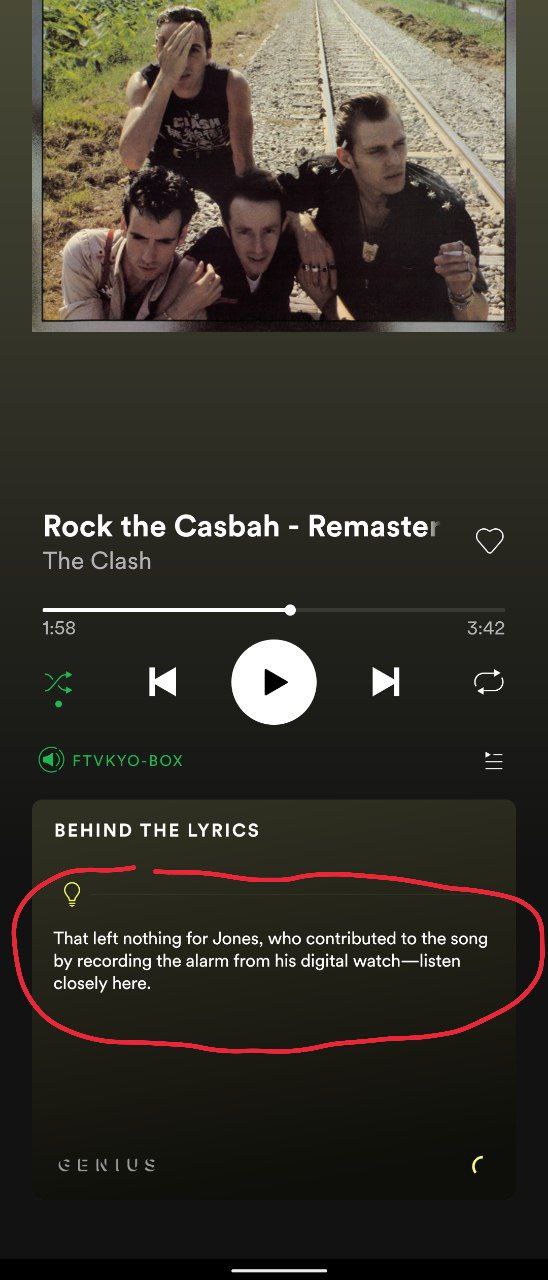Screen dimensions: 548x1280
Task: Skip to next track
Action: click(x=386, y=682)
